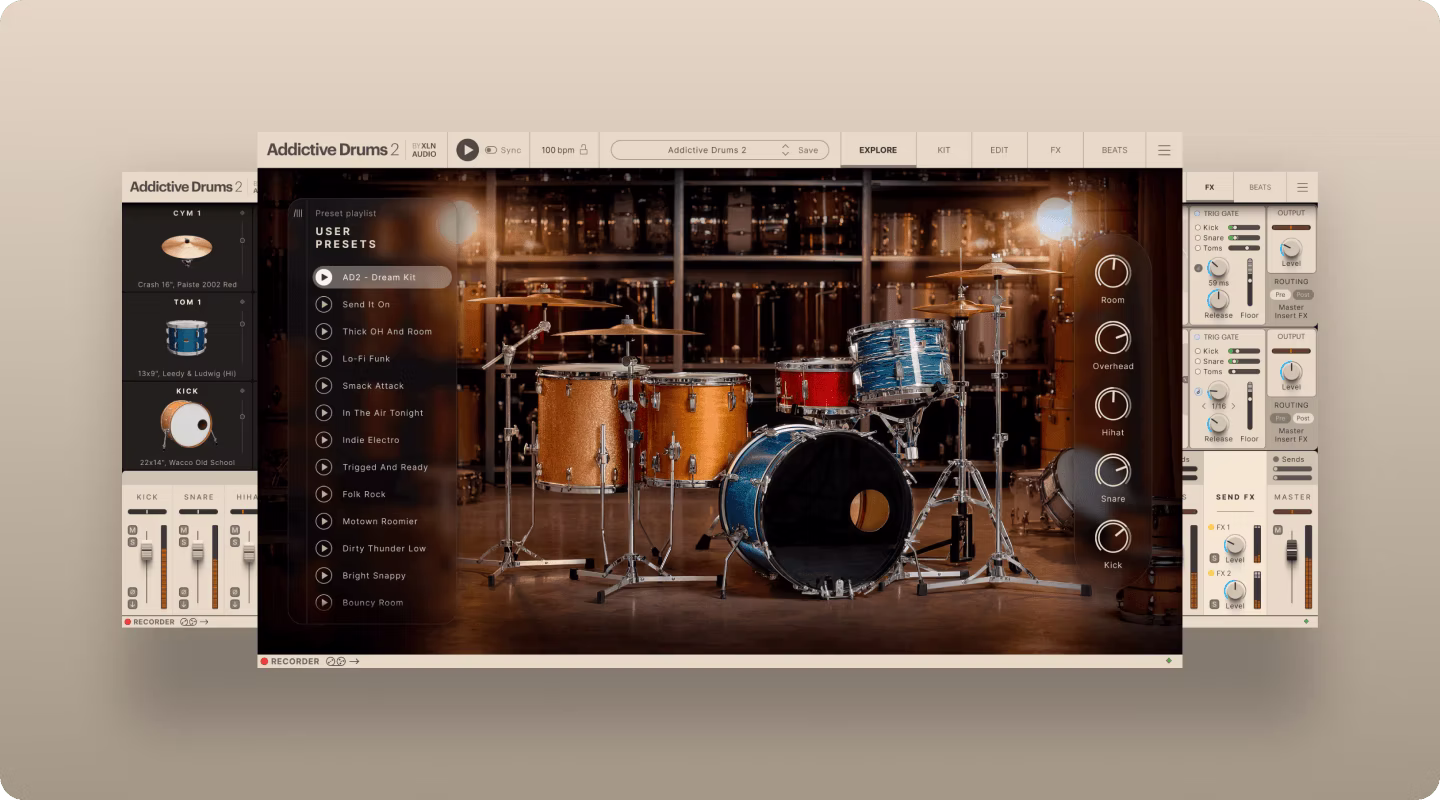Play the Lo-Fi Funk preset
Viewport: 1440px width, 800px height.
pos(324,358)
